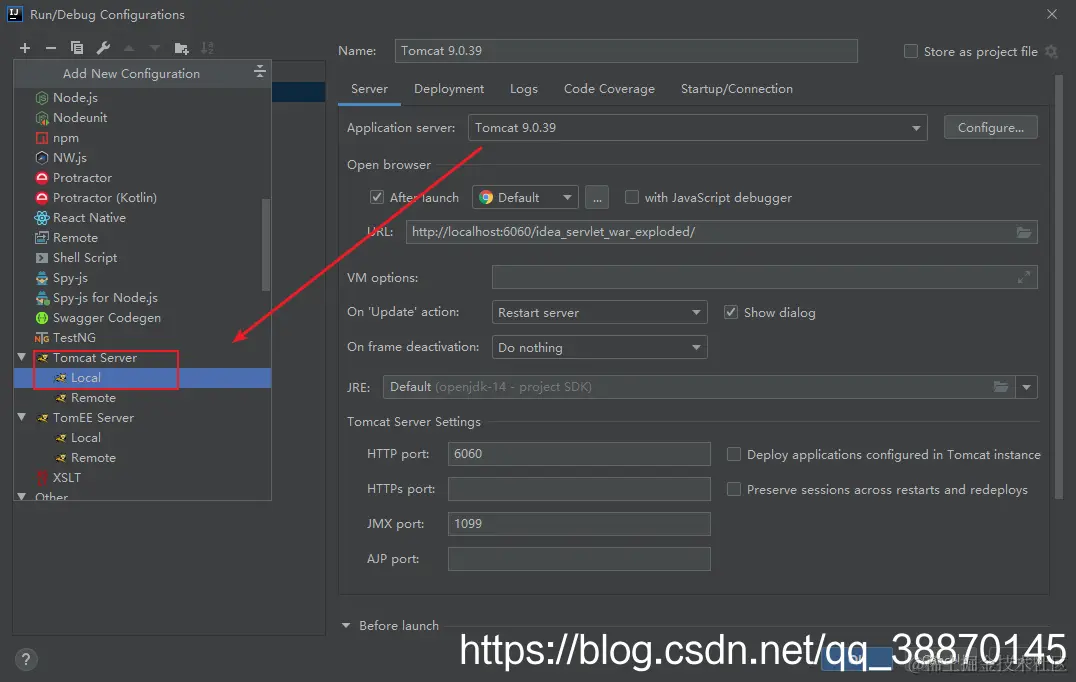Collapse the TomEE Server tree node
Viewport: 1076px width, 682px height.
click(21, 417)
